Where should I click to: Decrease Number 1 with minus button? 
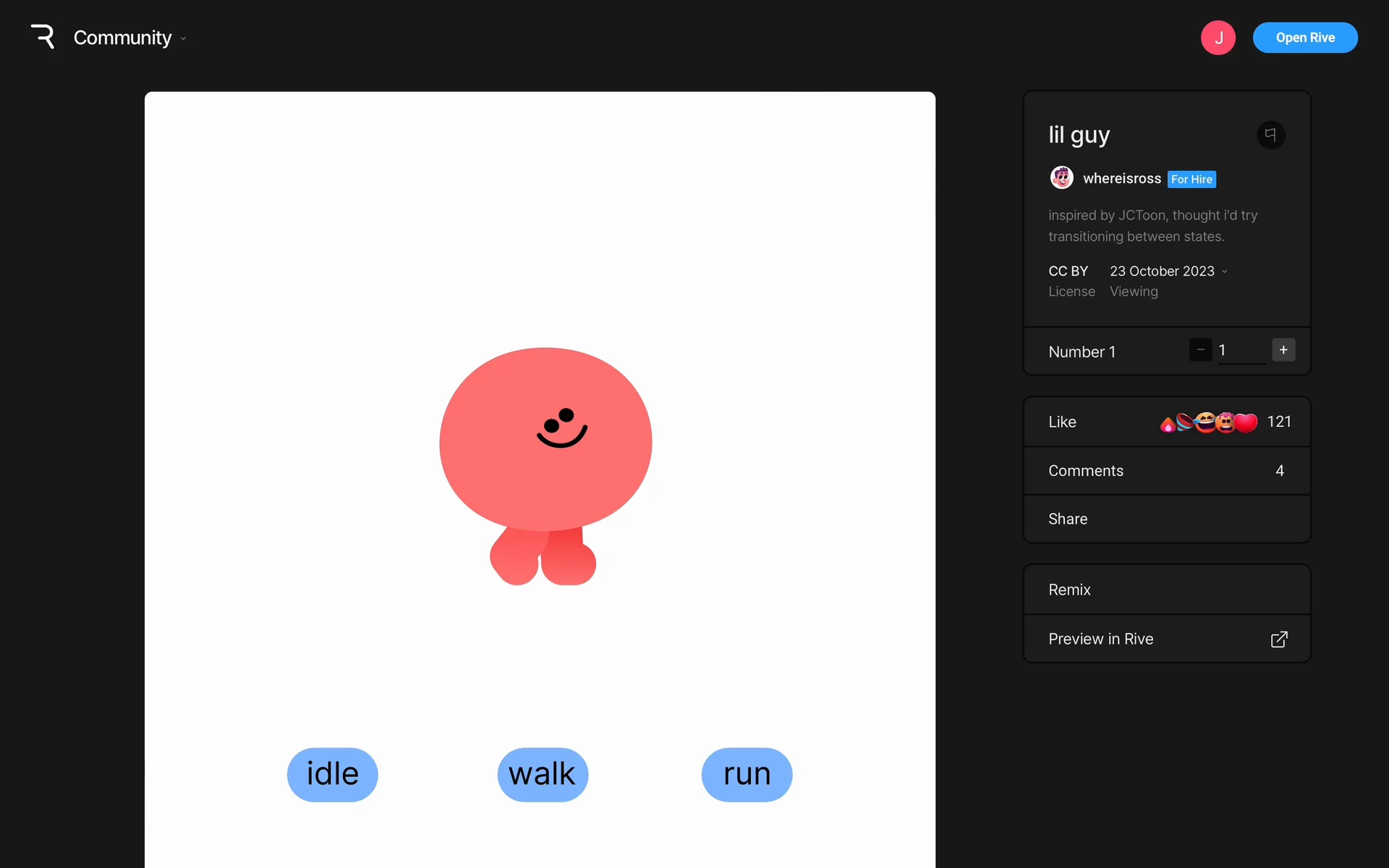(1200, 350)
